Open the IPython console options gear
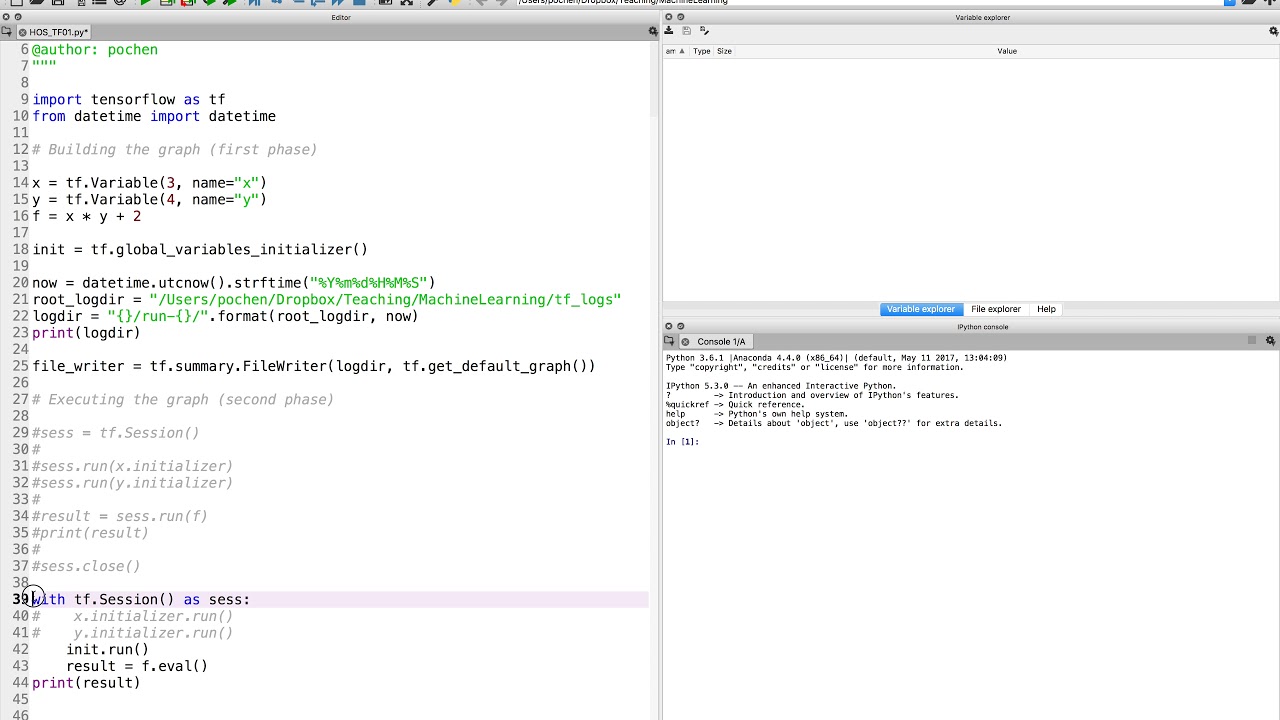The width and height of the screenshot is (1280, 720). click(x=1270, y=341)
